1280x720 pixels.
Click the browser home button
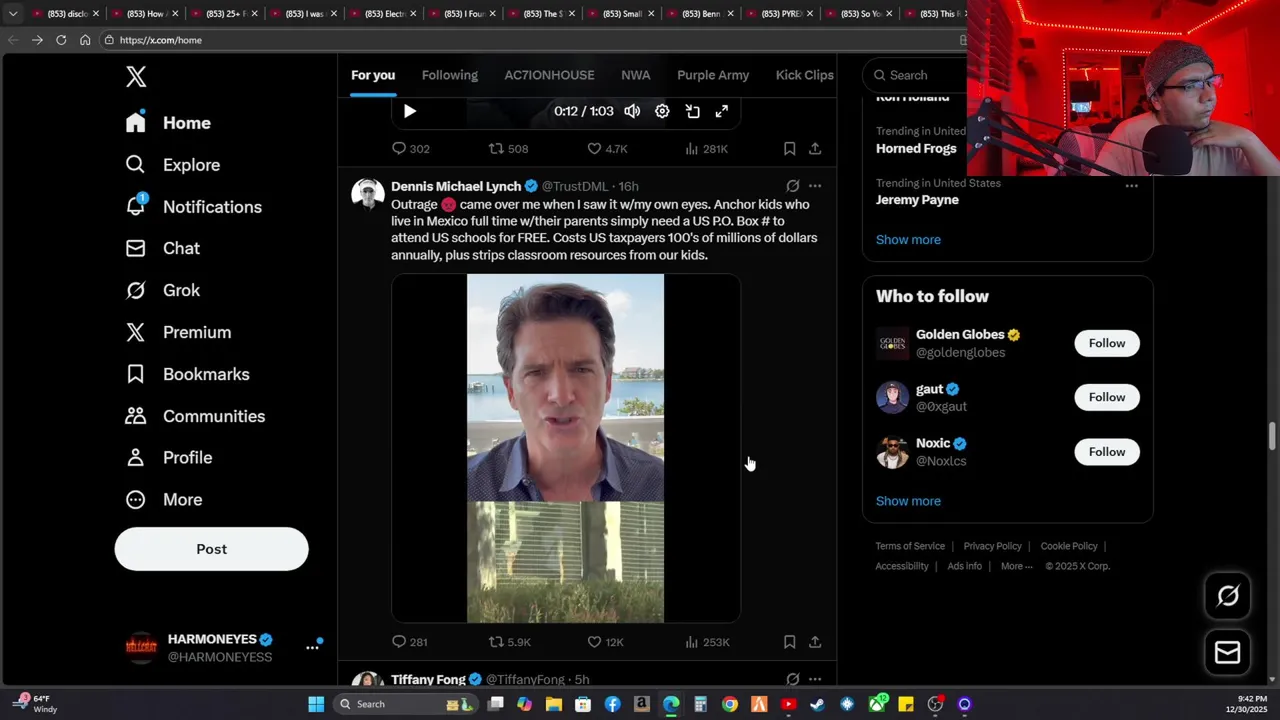click(x=85, y=40)
